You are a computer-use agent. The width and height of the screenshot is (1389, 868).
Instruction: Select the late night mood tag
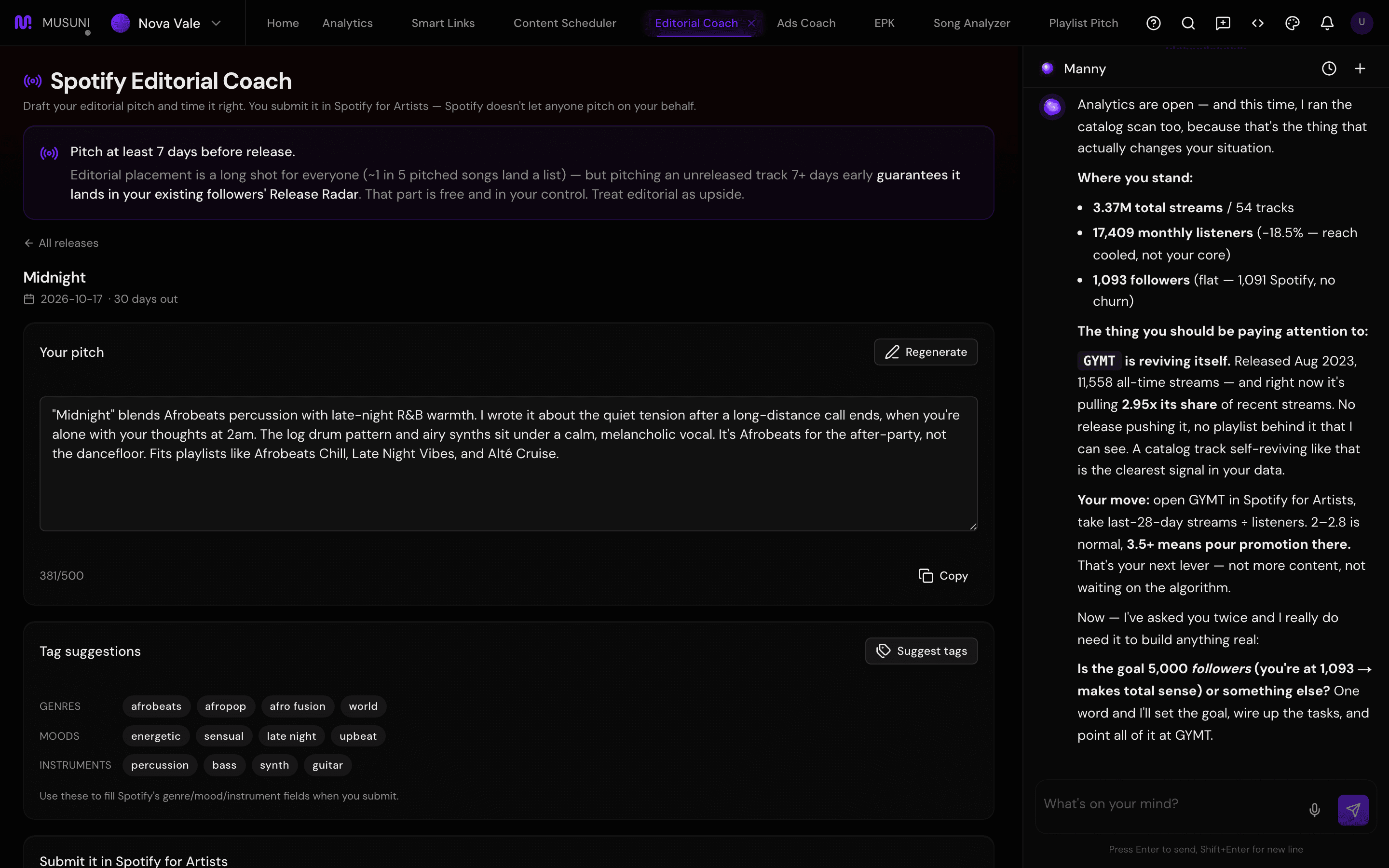click(292, 736)
